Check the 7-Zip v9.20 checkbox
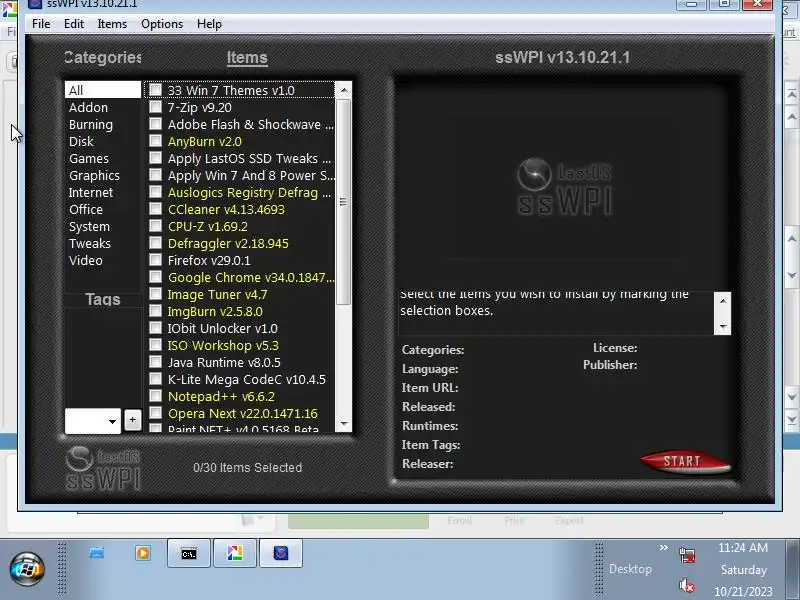The width and height of the screenshot is (800, 600). click(156, 107)
